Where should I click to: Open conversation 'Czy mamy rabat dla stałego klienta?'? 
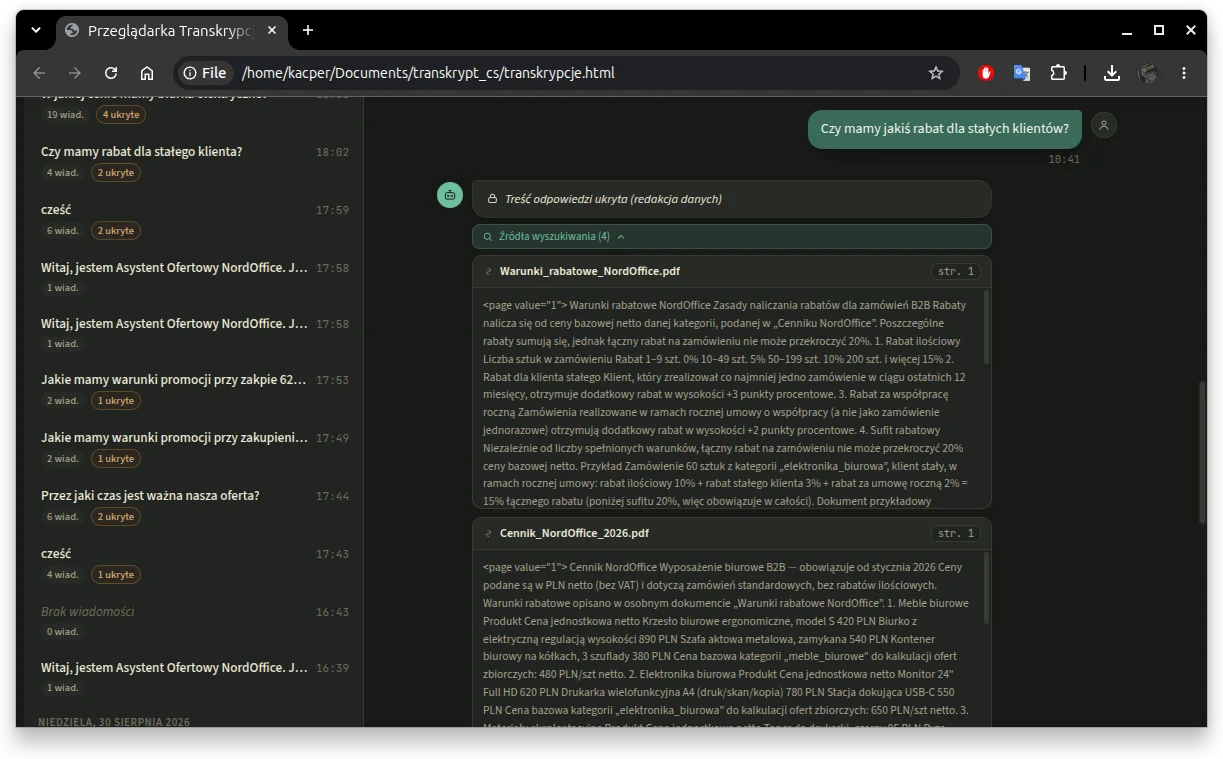click(x=195, y=161)
